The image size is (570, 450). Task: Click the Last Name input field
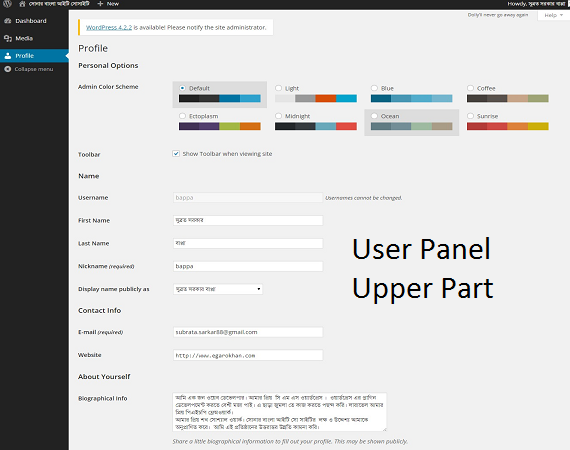click(248, 243)
